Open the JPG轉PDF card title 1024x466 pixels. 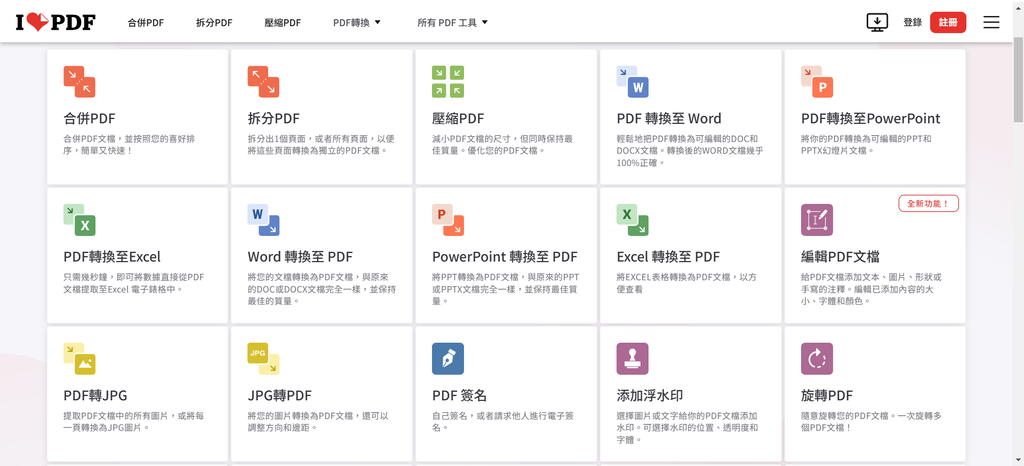(x=280, y=396)
